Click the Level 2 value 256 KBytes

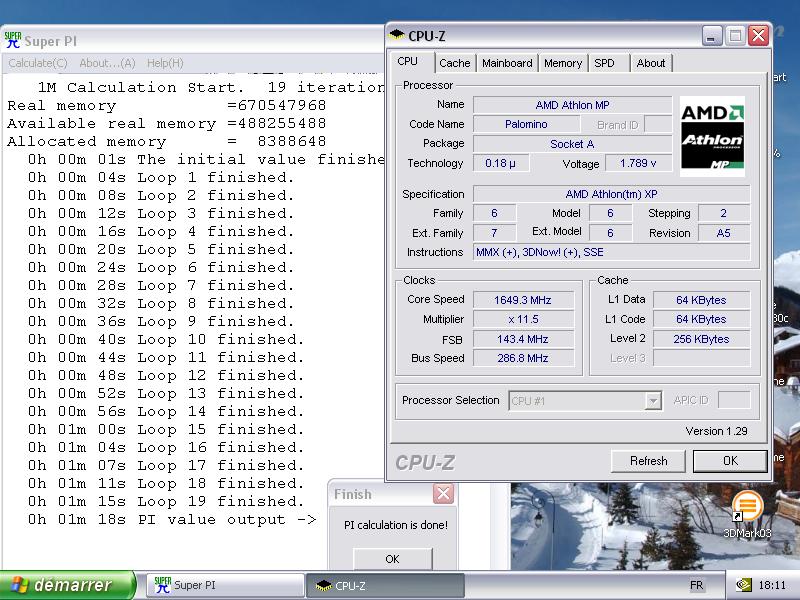(701, 339)
